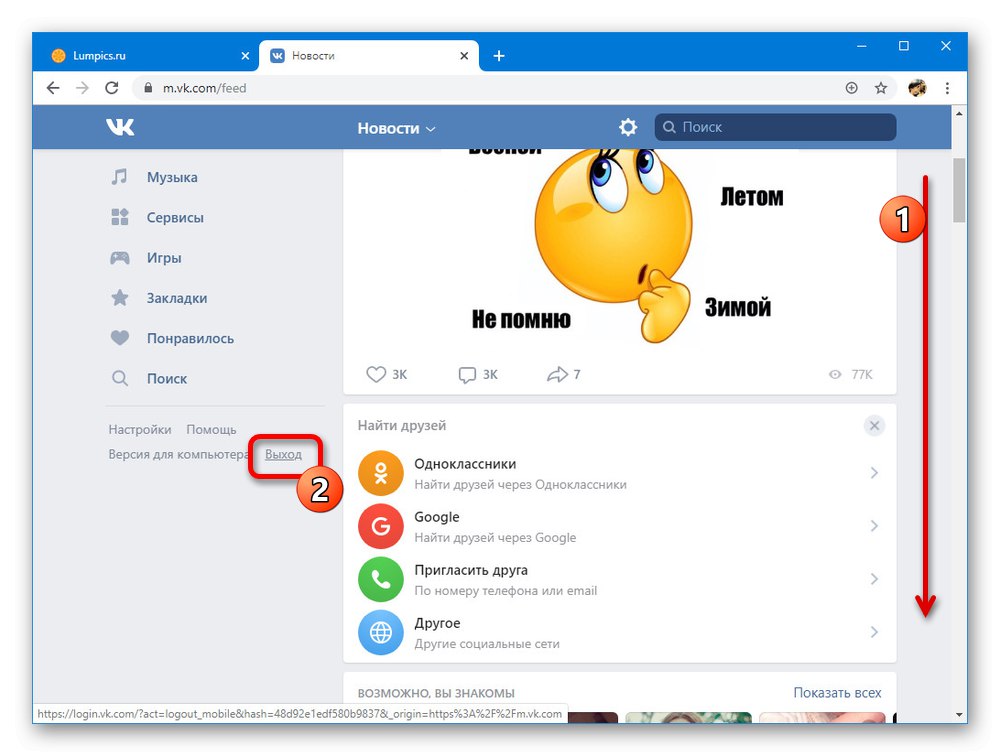Reload the page with refresh icon
Screen dimensions: 1000x756
point(112,88)
